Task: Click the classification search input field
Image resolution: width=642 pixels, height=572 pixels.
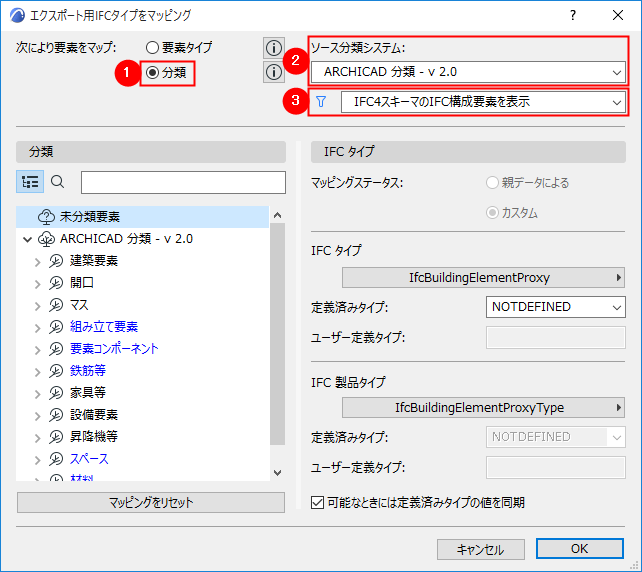Action: [183, 182]
